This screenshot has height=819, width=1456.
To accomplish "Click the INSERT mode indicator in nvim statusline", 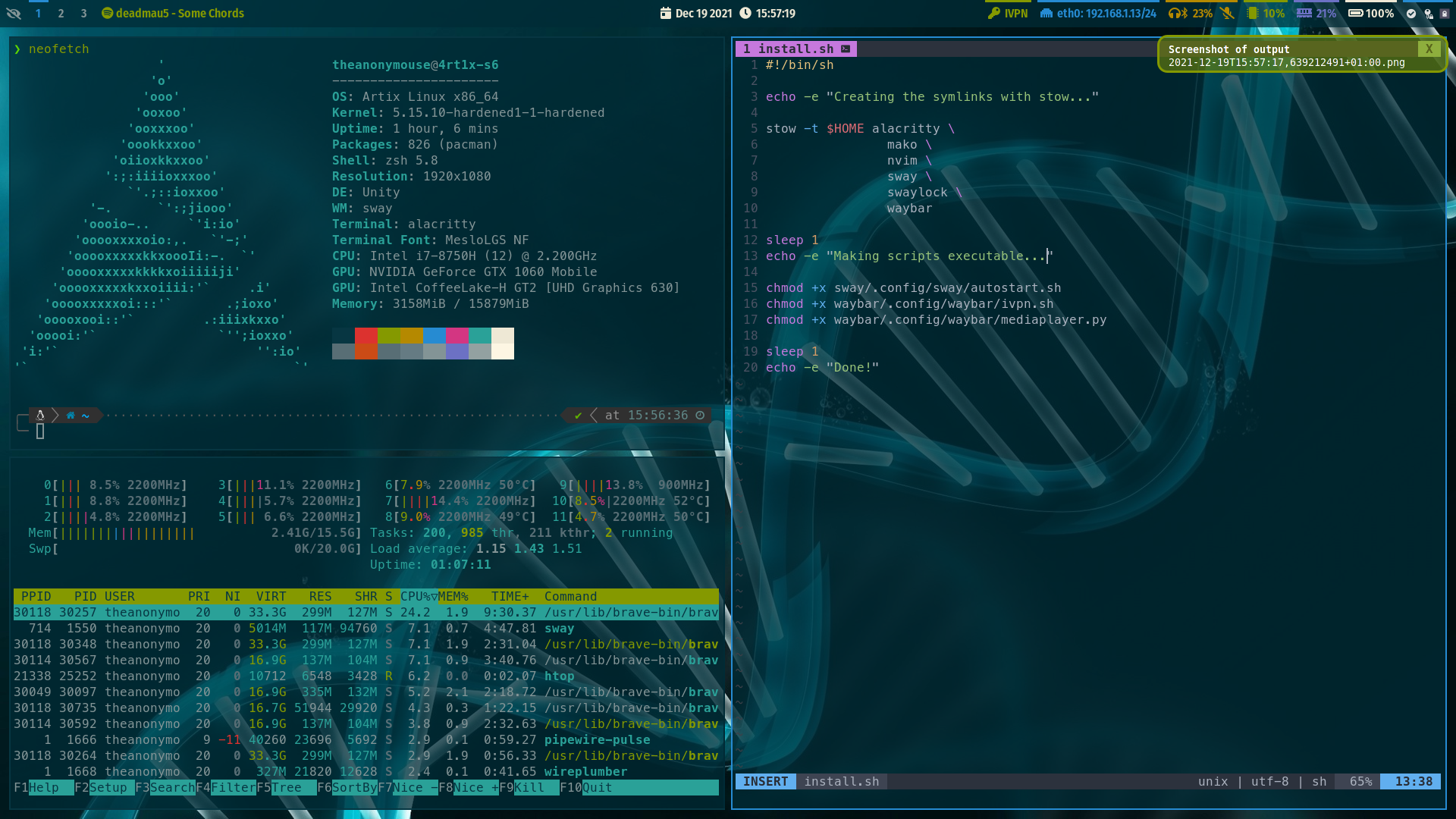I will pos(765,781).
